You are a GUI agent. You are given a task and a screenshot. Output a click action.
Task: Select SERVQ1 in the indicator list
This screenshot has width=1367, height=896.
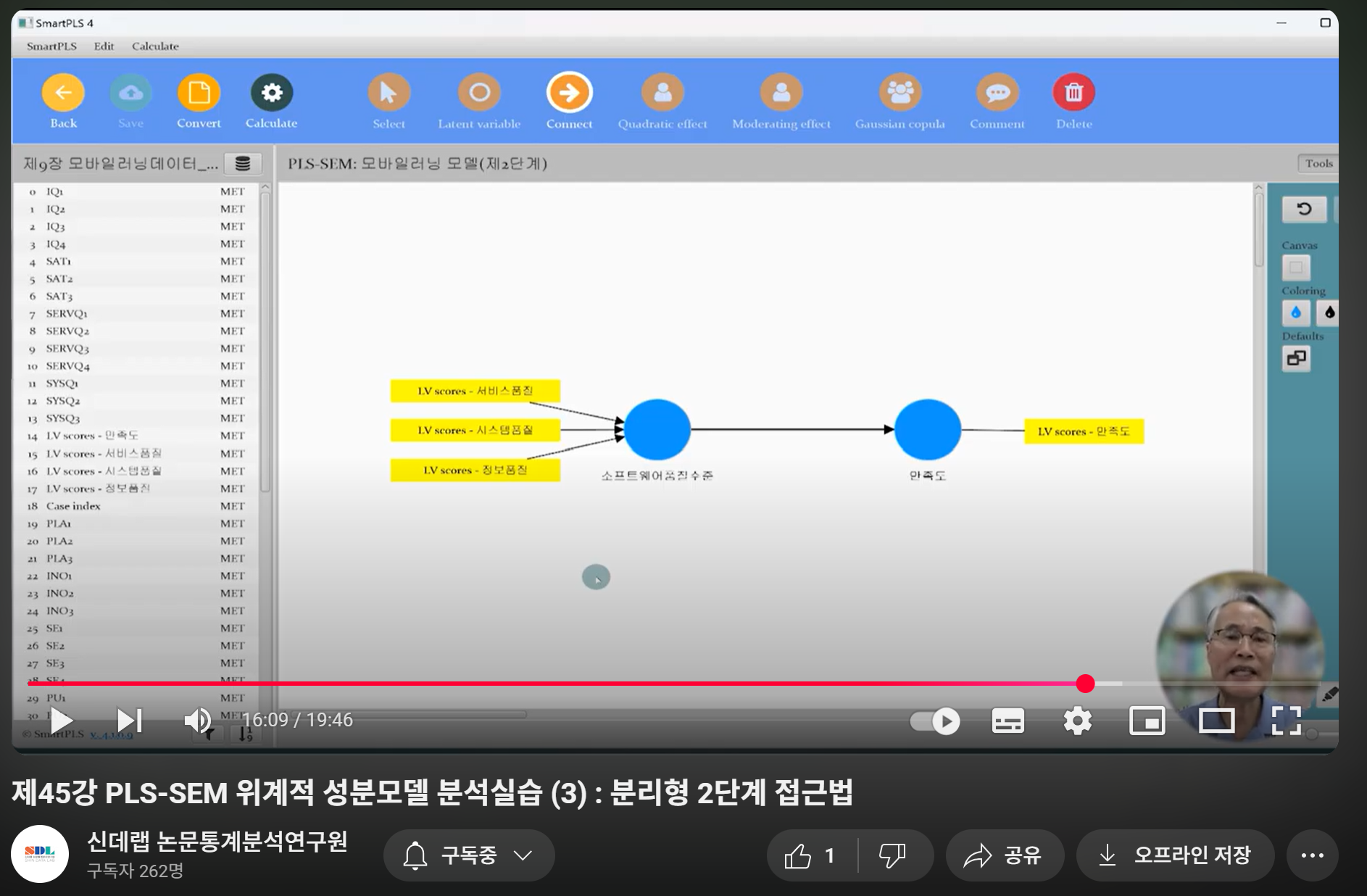tap(137, 314)
